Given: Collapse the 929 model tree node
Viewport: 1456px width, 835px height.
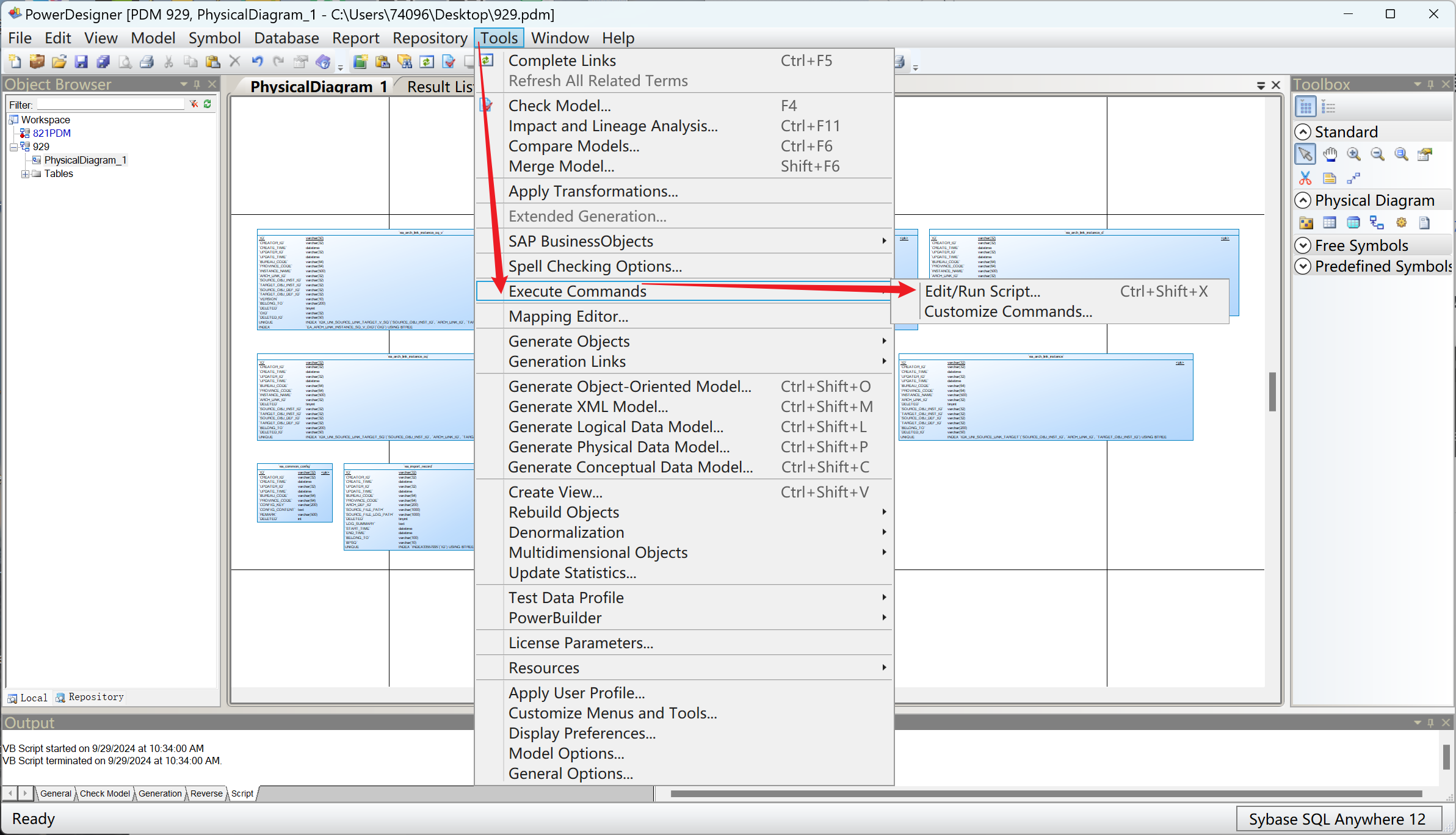Looking at the screenshot, I should 13,147.
